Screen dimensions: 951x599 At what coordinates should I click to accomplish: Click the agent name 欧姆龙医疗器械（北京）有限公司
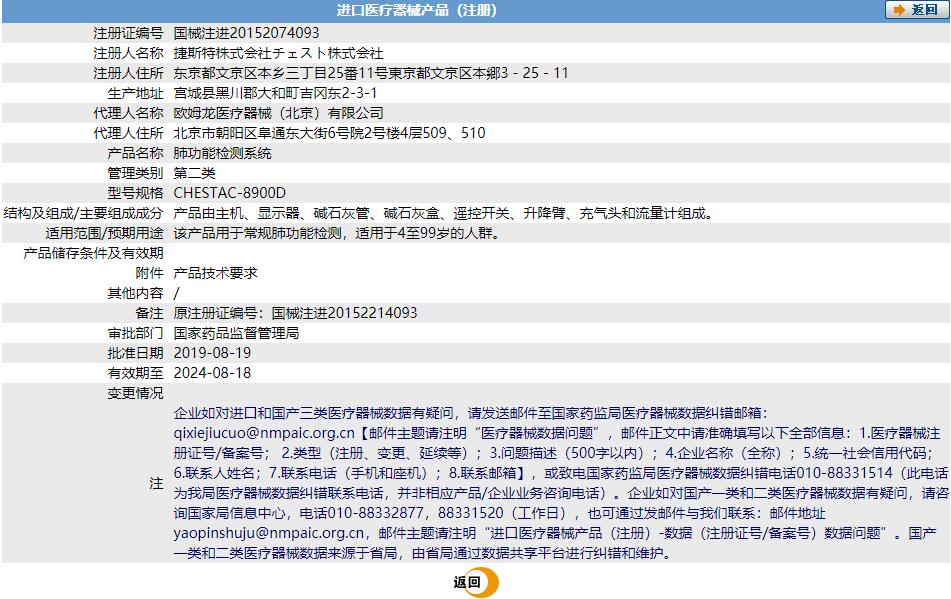[278, 113]
